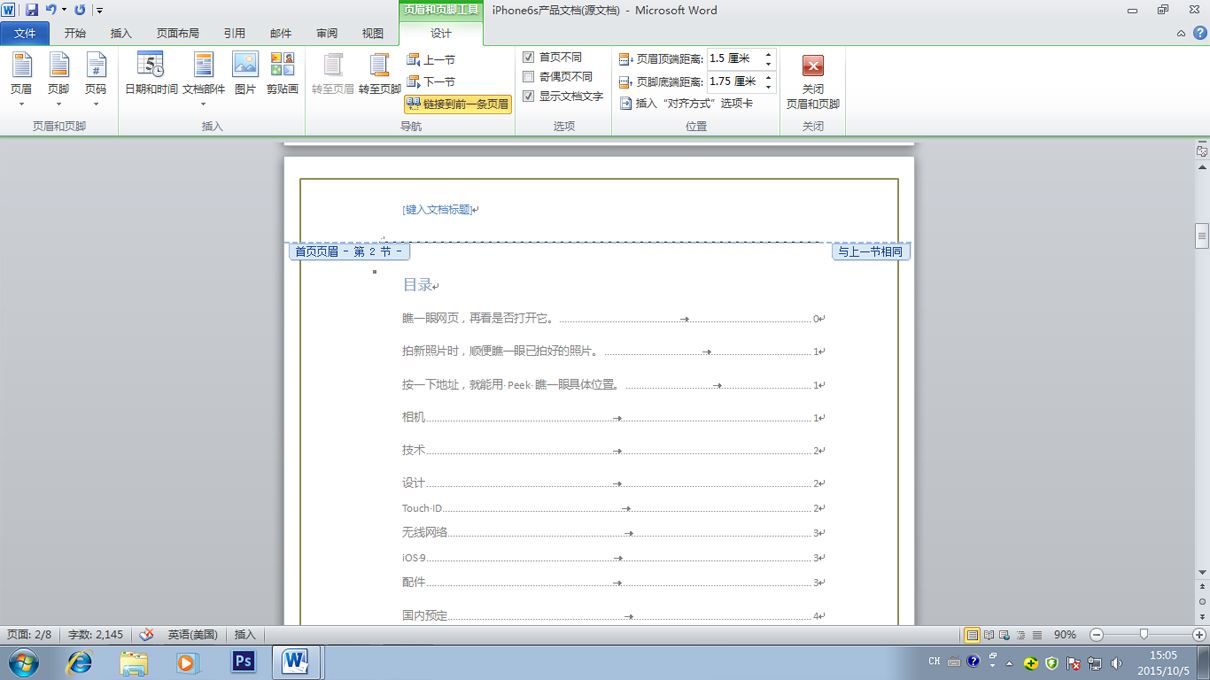This screenshot has height=680, width=1210.
Task: Toggle 首页不同 different first page checkbox
Action: tap(529, 57)
